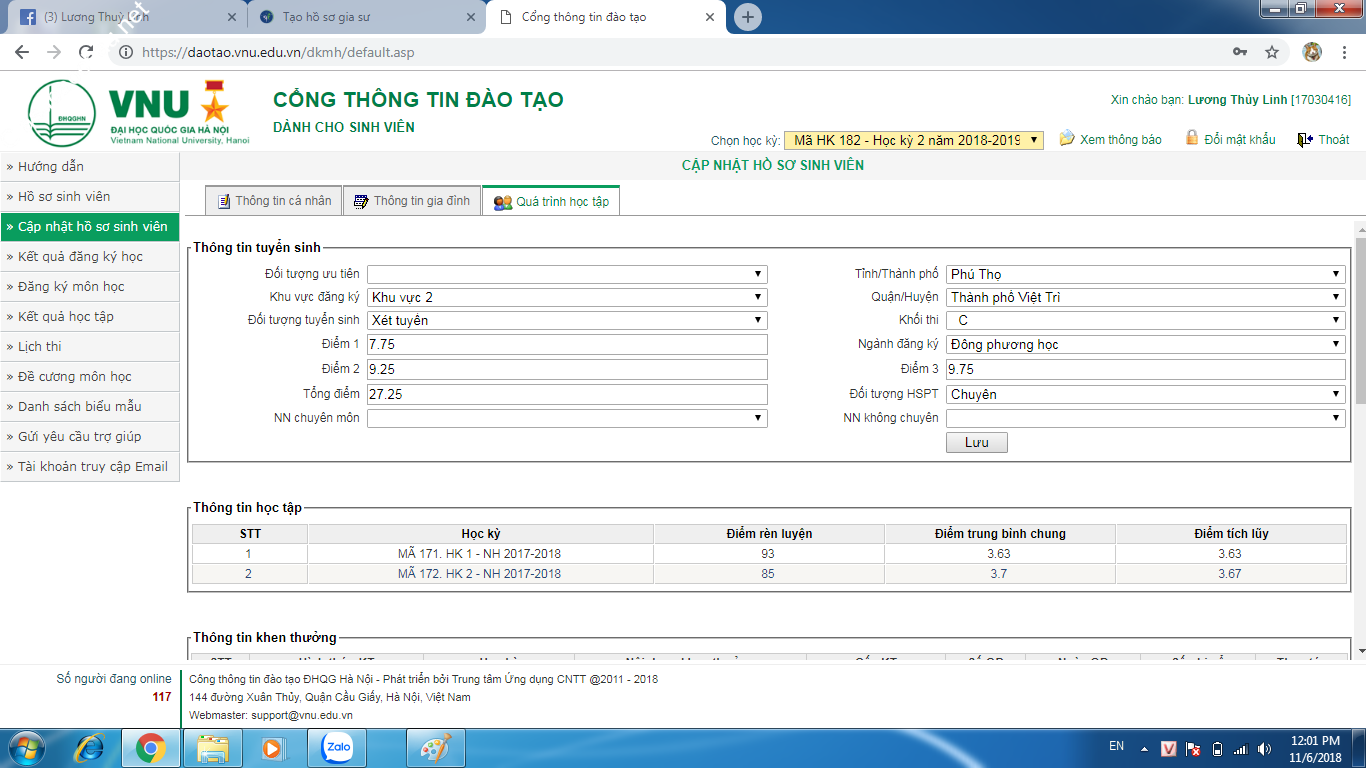Viewport: 1366px width, 768px height.
Task: Expand the Tỉnh/Thành phố dropdown
Action: (1145, 274)
